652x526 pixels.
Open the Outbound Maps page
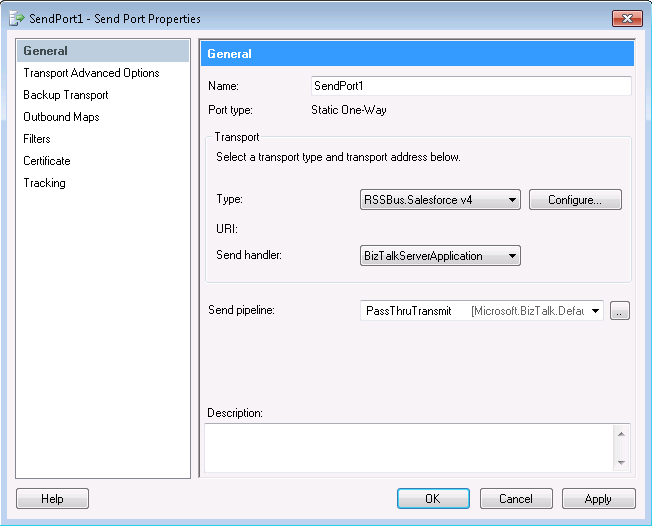tap(61, 117)
